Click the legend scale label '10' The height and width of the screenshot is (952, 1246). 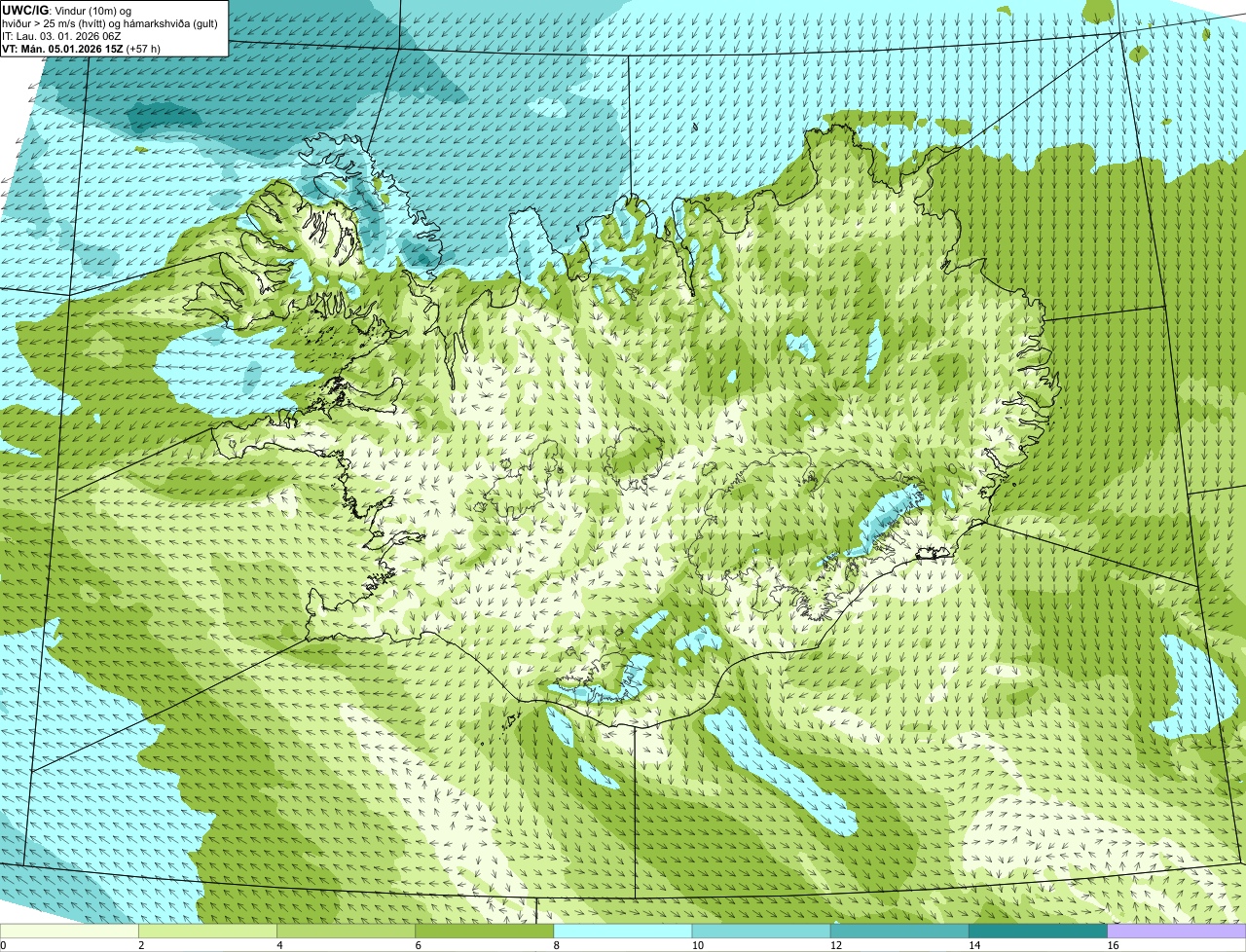[697, 945]
